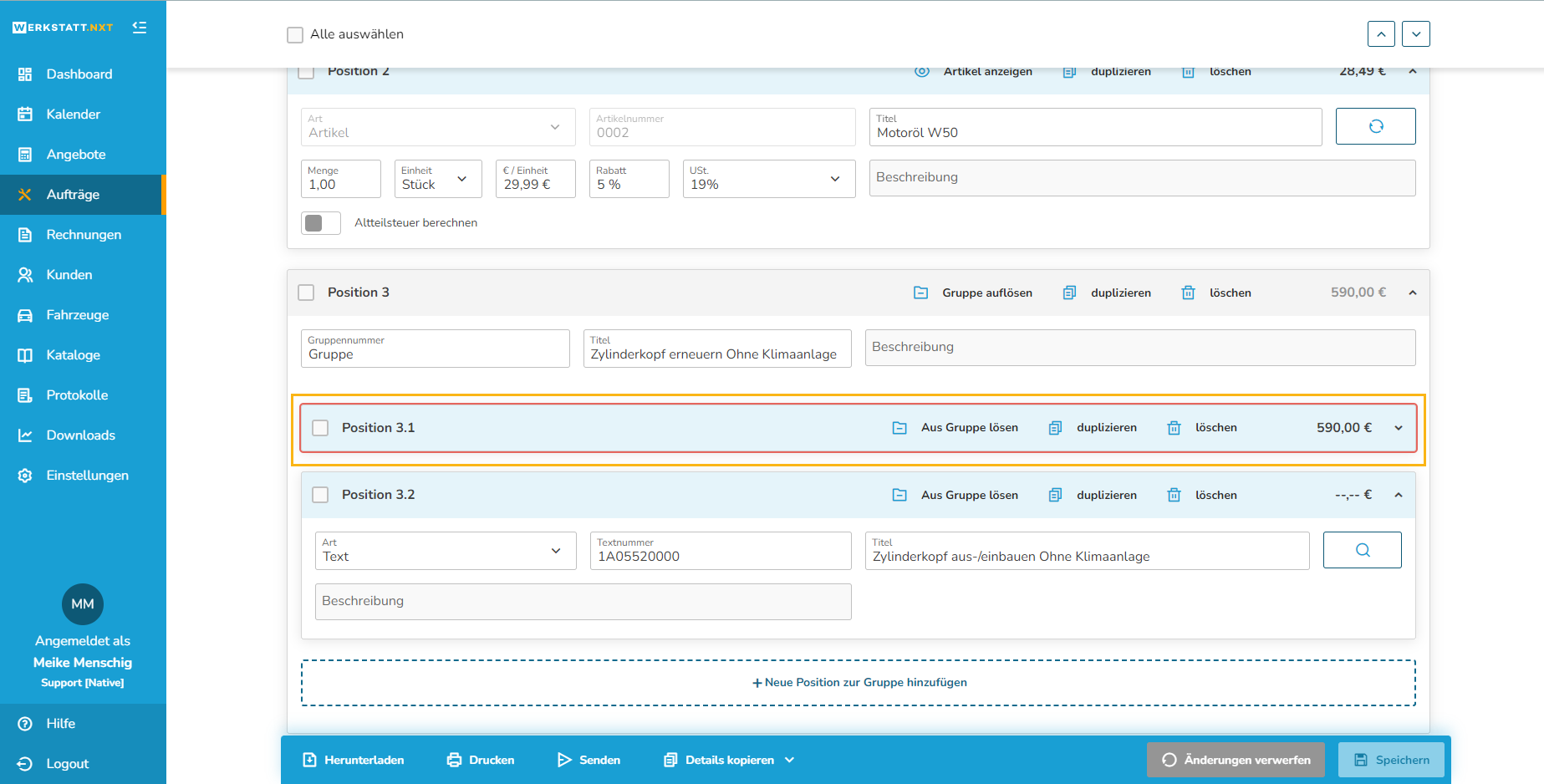Click the Protokolle icon

click(x=25, y=395)
